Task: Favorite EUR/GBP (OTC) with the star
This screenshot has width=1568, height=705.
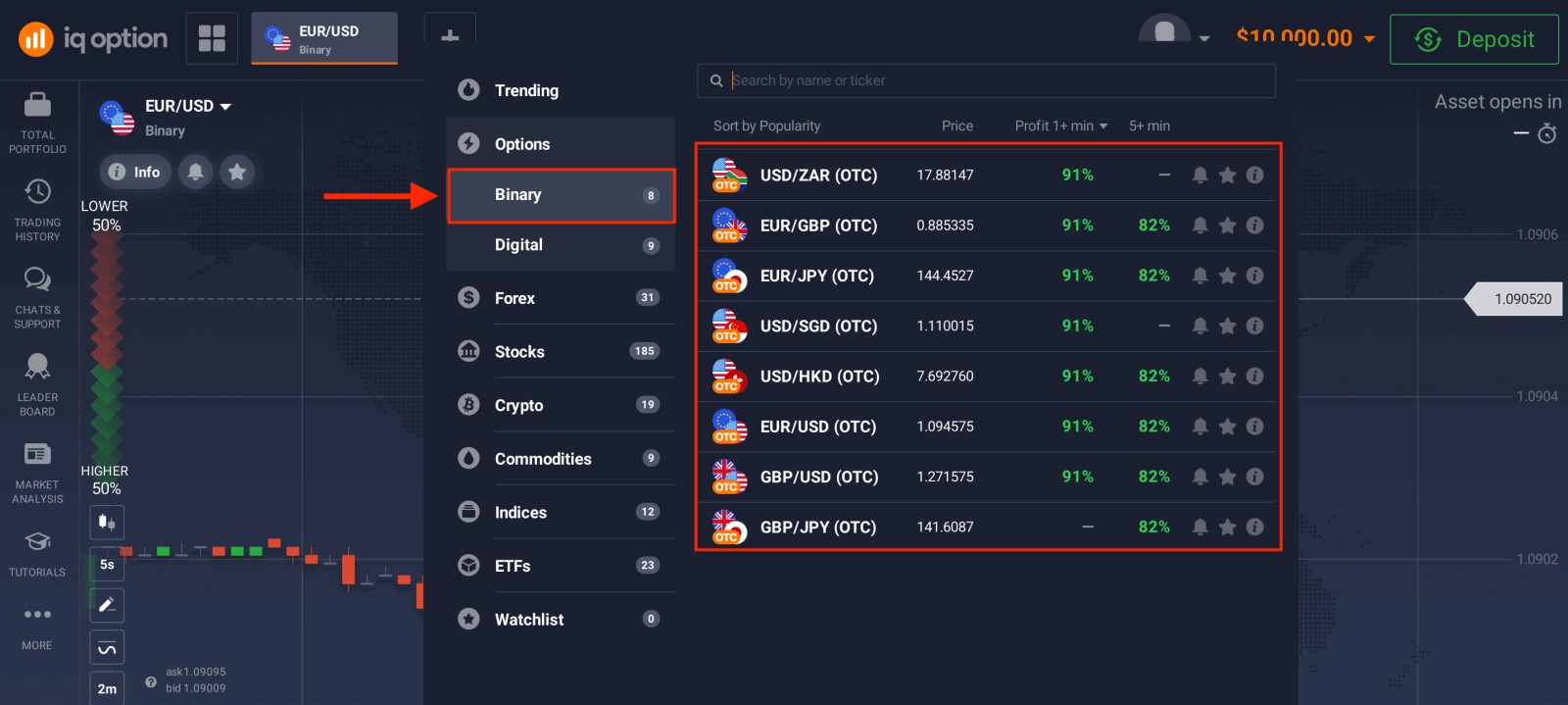Action: coord(1227,226)
